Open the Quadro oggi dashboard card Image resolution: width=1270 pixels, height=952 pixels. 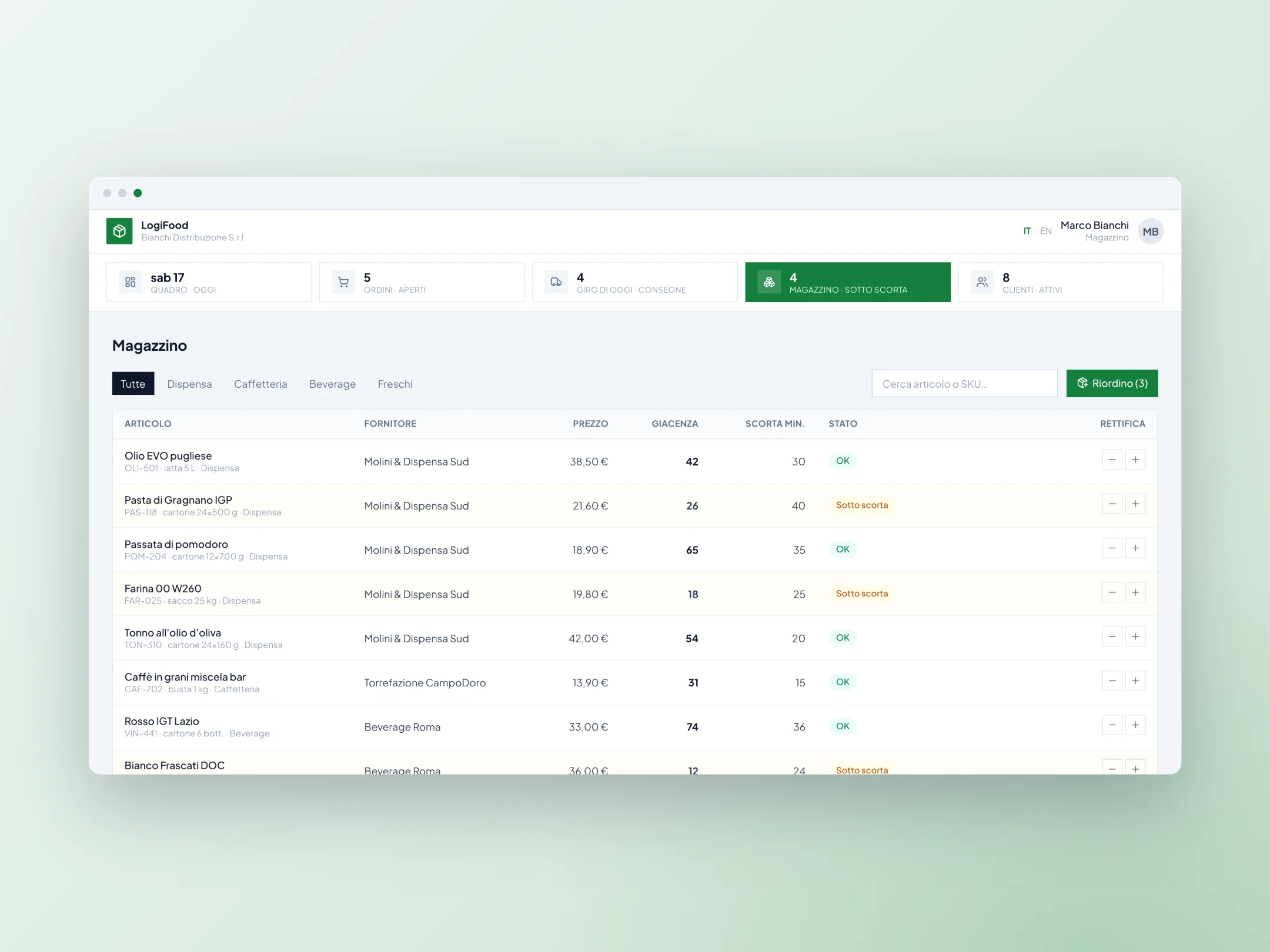point(209,282)
